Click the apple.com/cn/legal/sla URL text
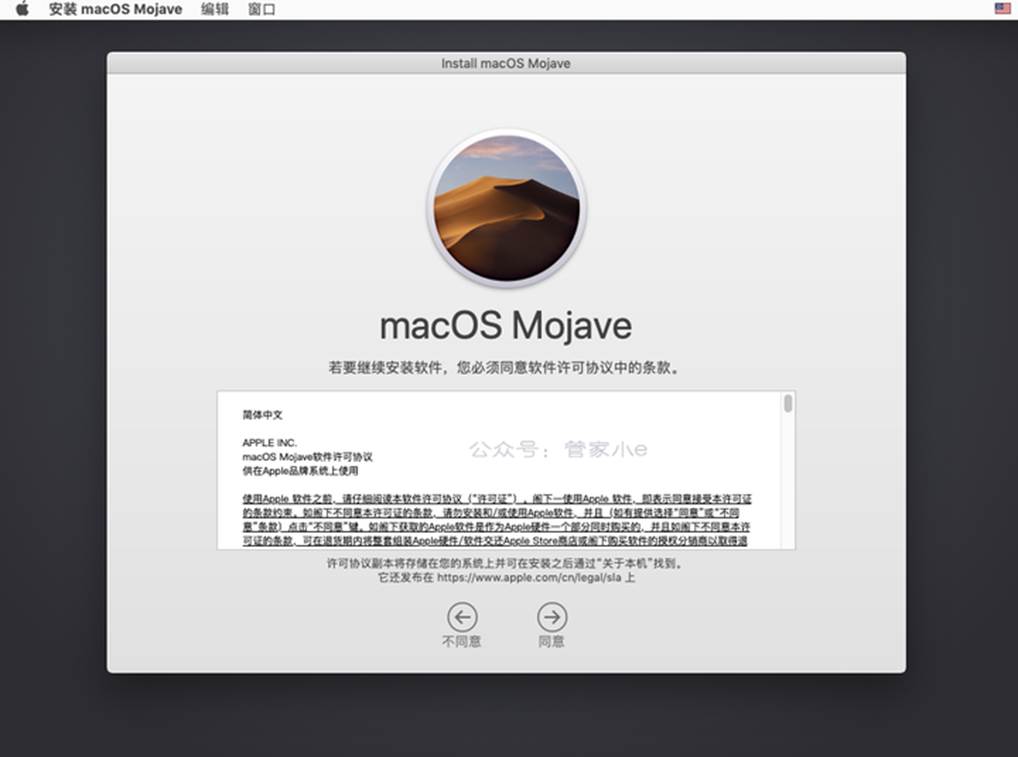 click(x=529, y=578)
